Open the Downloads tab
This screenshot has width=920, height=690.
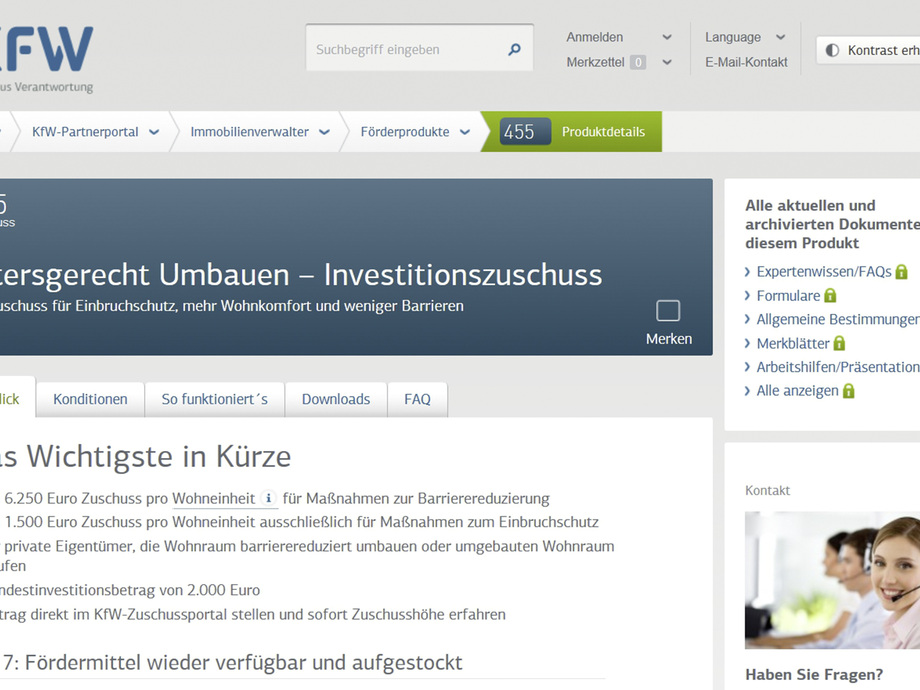[x=336, y=399]
